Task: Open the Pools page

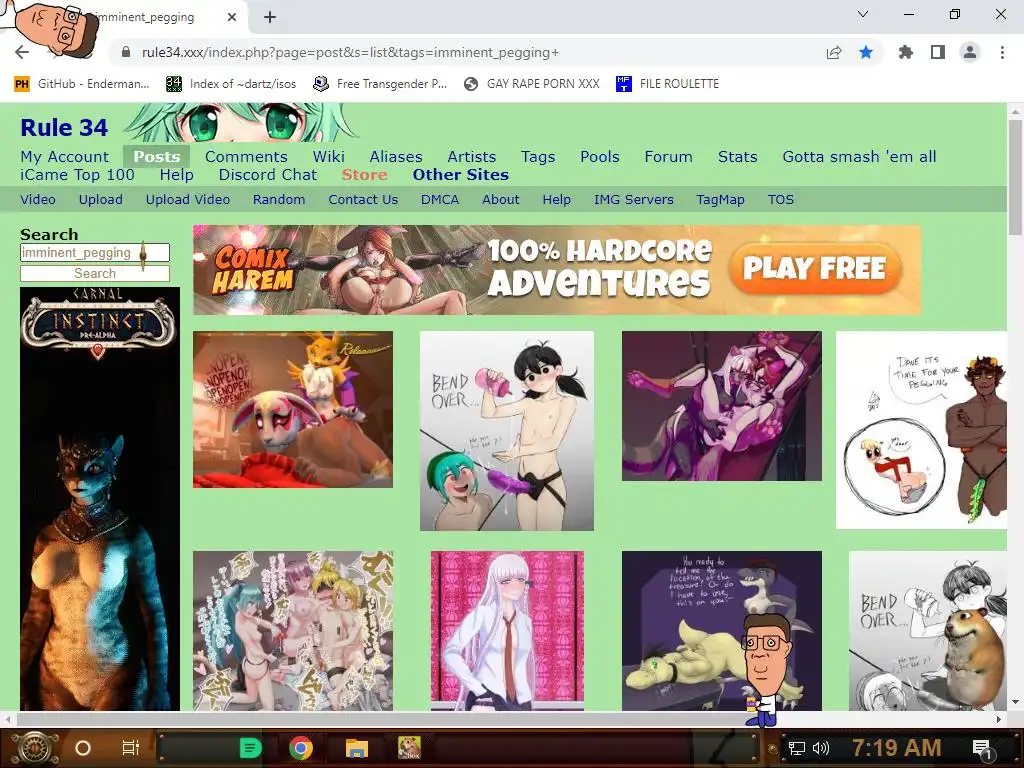Action: pyautogui.click(x=600, y=157)
